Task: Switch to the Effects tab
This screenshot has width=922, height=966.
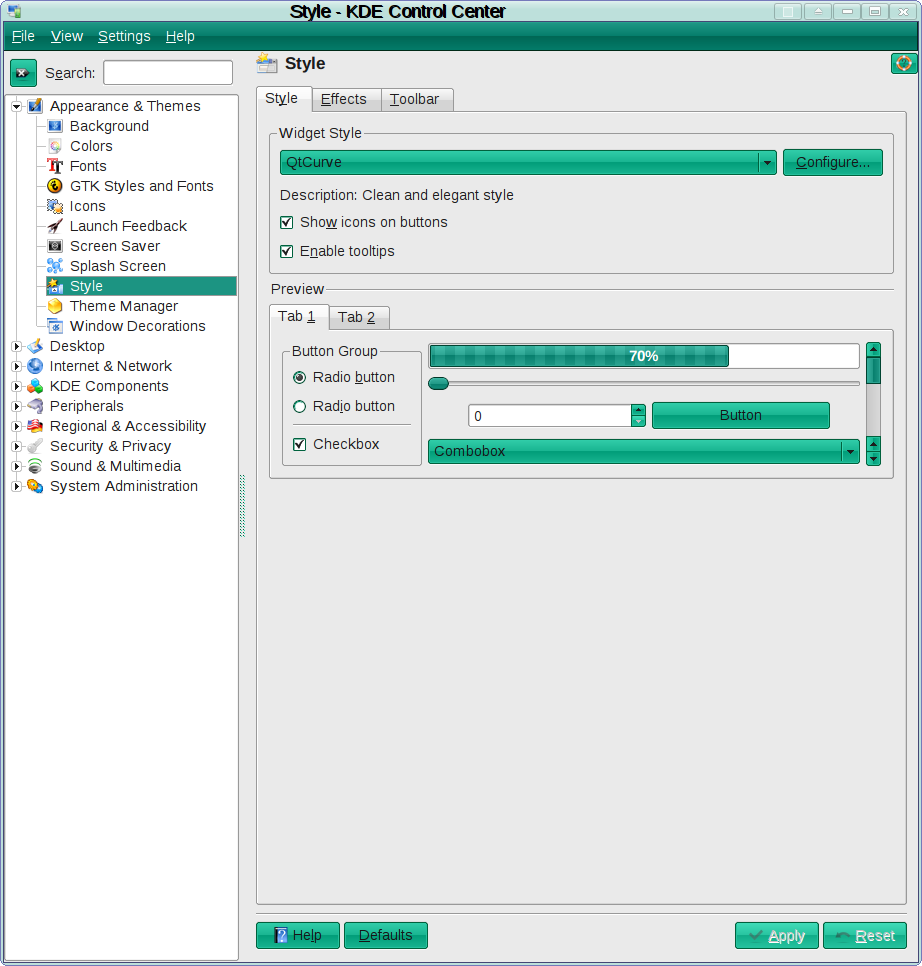Action: tap(344, 99)
